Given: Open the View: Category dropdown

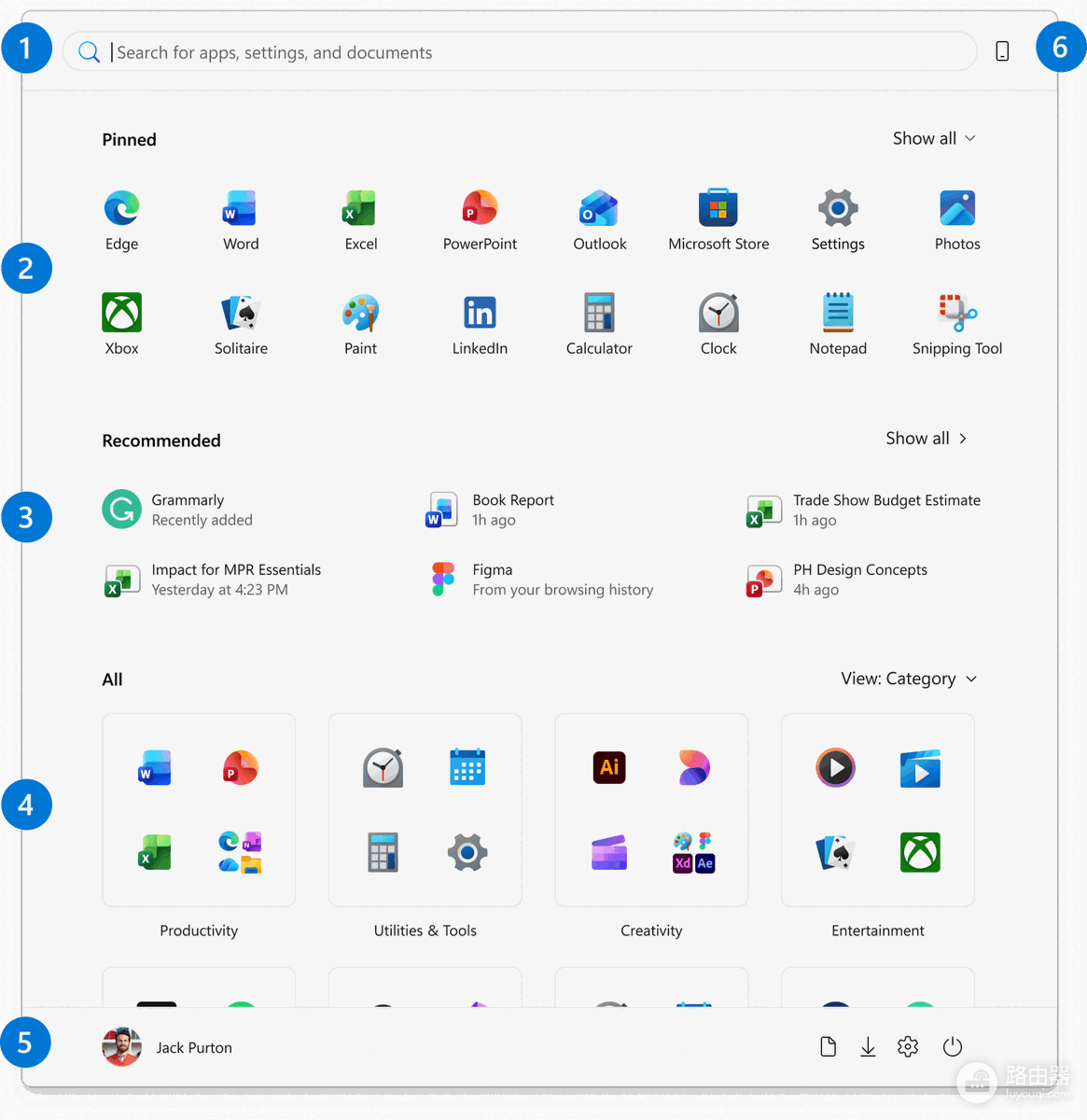Looking at the screenshot, I should (x=909, y=679).
